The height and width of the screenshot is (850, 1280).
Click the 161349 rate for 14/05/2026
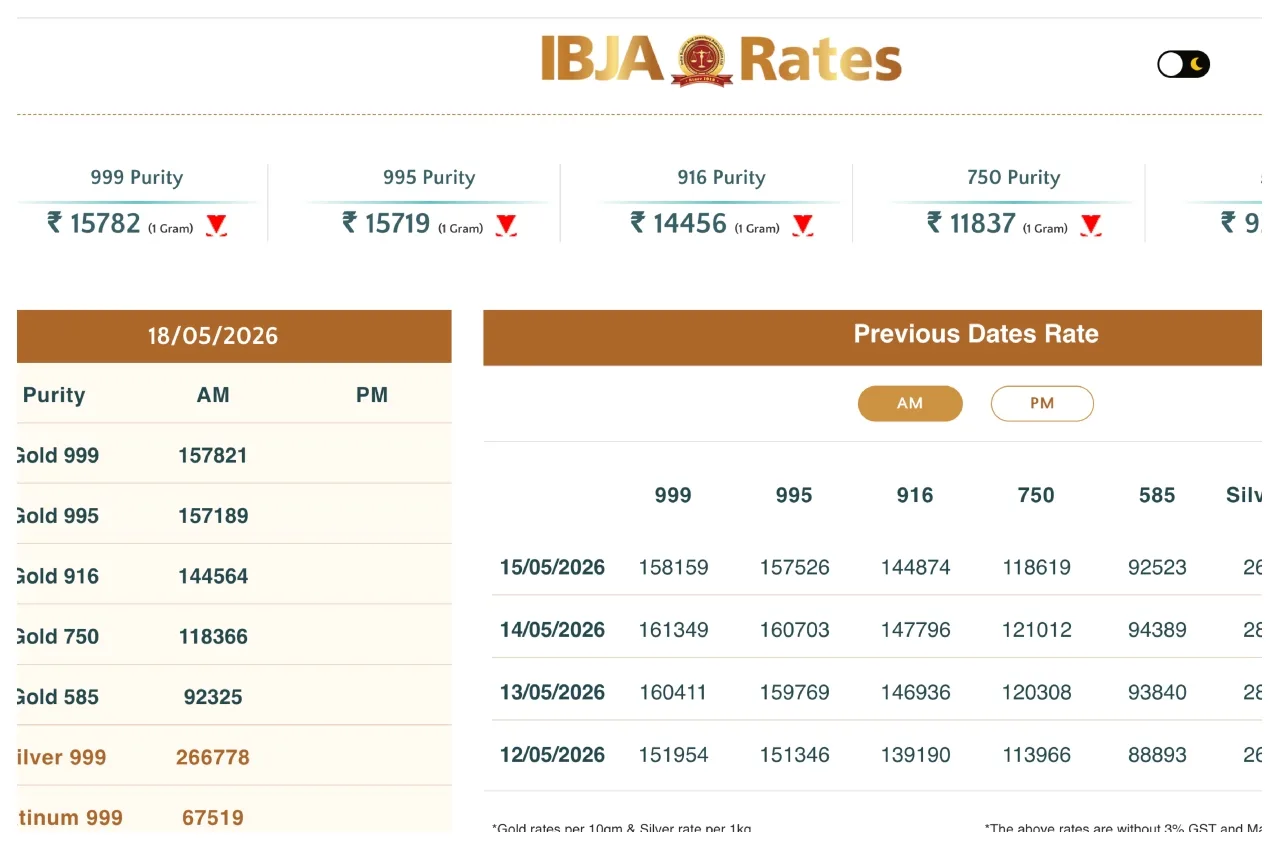673,630
